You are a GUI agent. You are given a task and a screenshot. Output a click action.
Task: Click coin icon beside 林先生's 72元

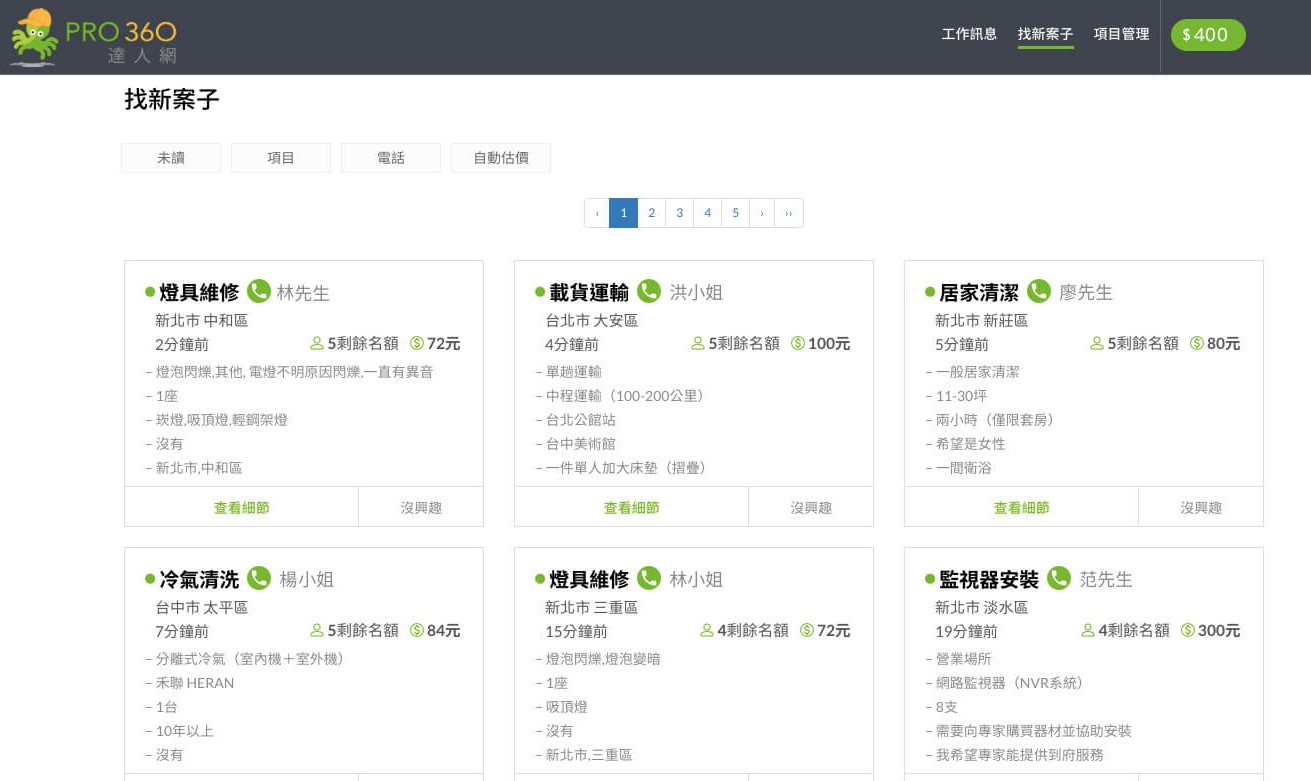417,343
